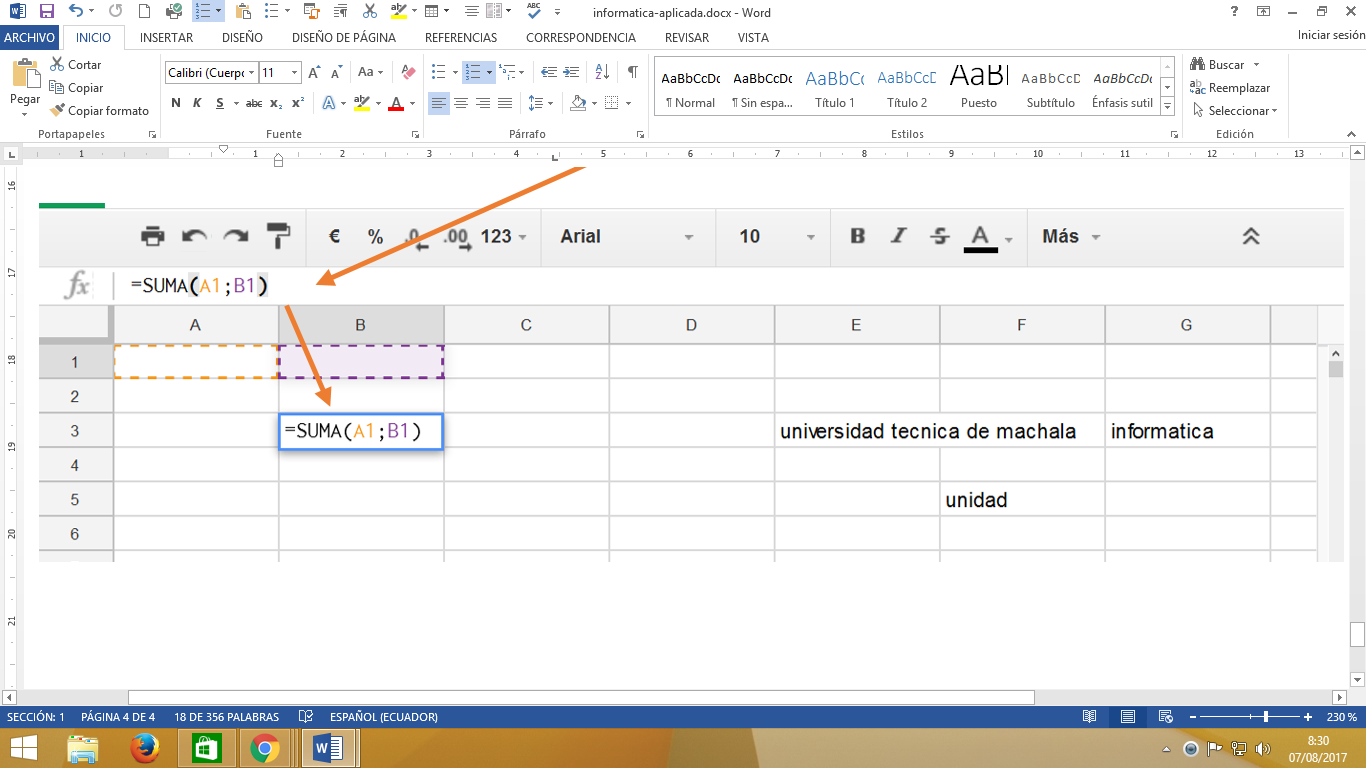Viewport: 1366px width, 768px height.
Task: Zoom in using the plus on the zoom slider
Action: pos(1307,717)
